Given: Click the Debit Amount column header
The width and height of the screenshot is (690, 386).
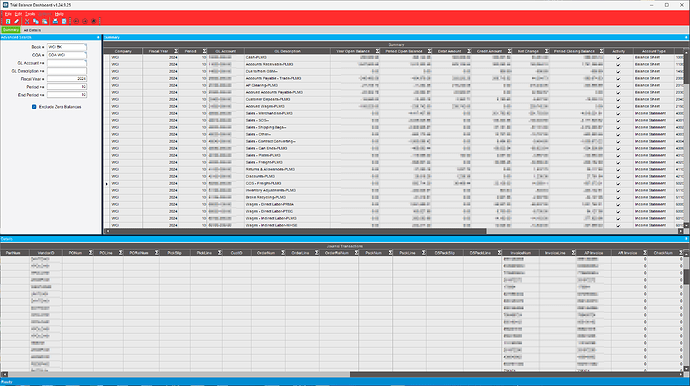Looking at the screenshot, I should click(449, 51).
